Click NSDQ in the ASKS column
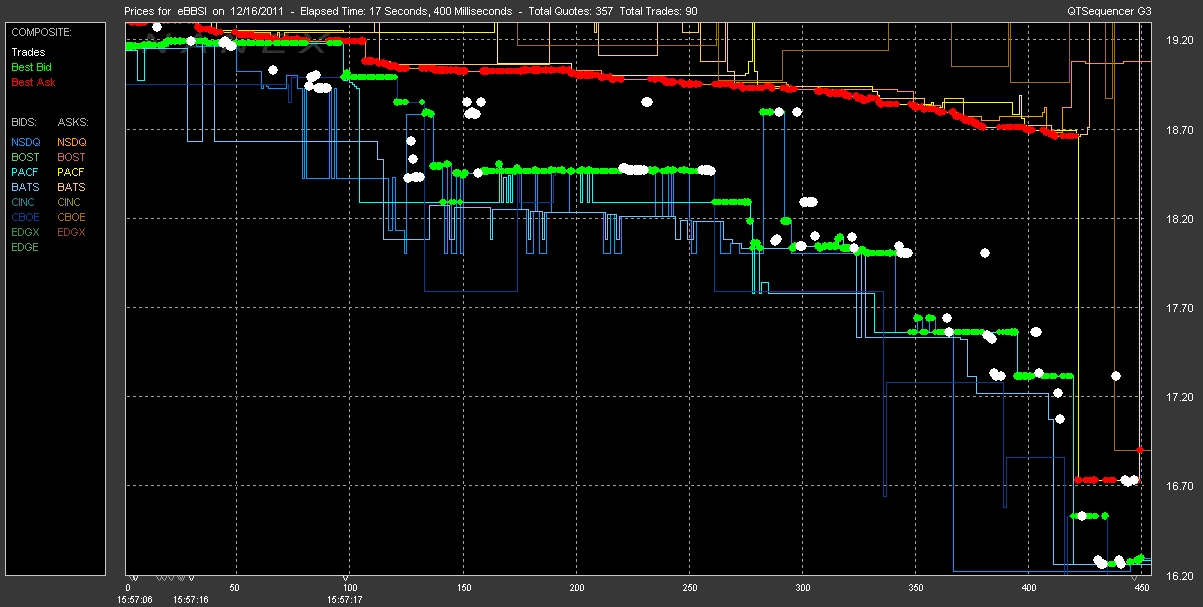The image size is (1203, 607). point(72,142)
